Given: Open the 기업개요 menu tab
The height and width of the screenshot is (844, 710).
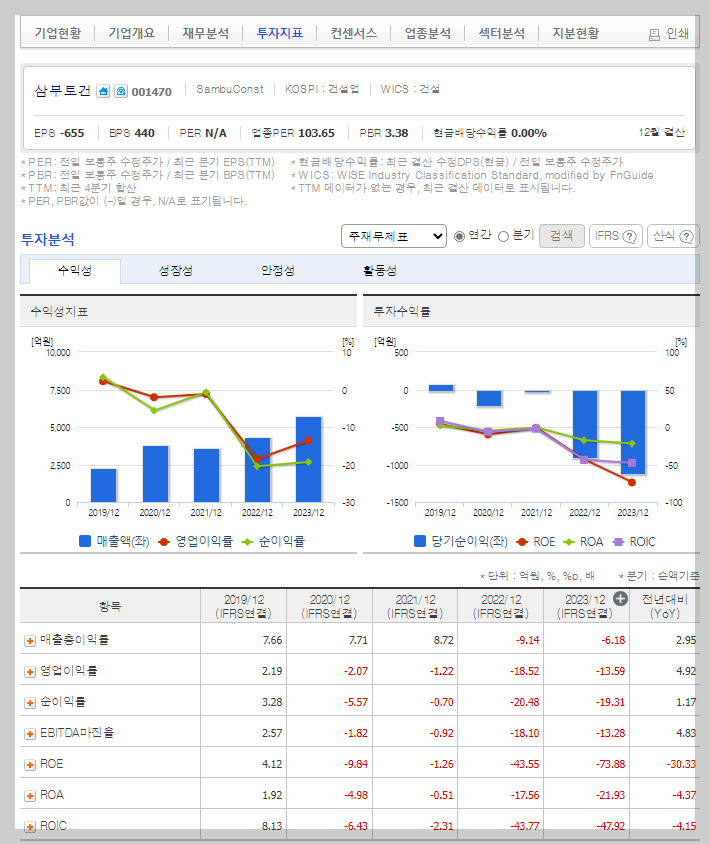Looking at the screenshot, I should [131, 33].
